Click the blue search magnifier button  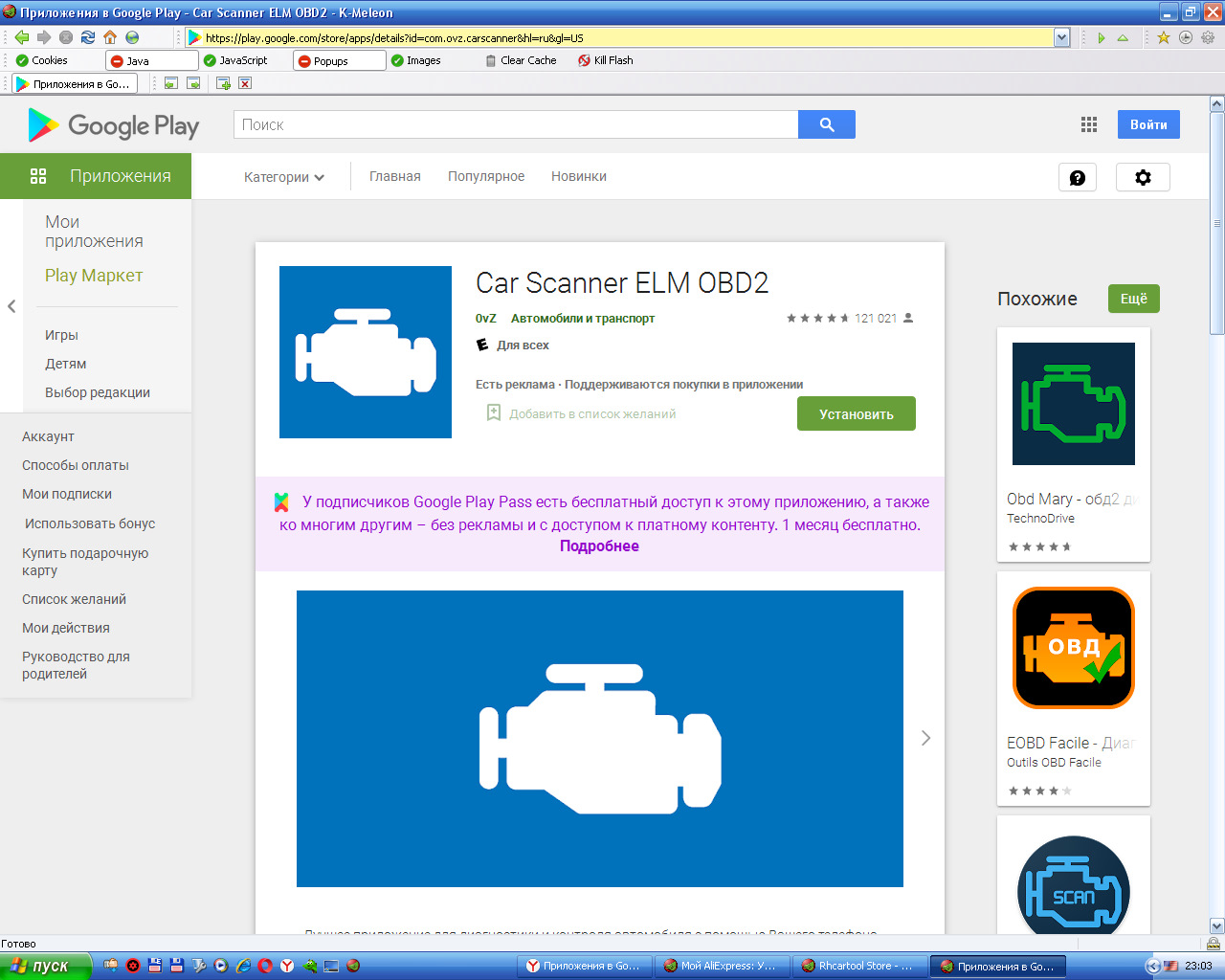(827, 124)
